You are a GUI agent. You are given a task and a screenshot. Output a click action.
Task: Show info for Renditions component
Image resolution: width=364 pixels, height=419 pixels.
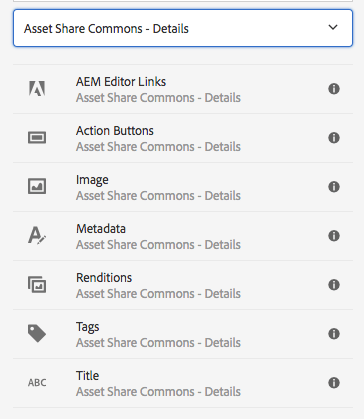click(334, 285)
